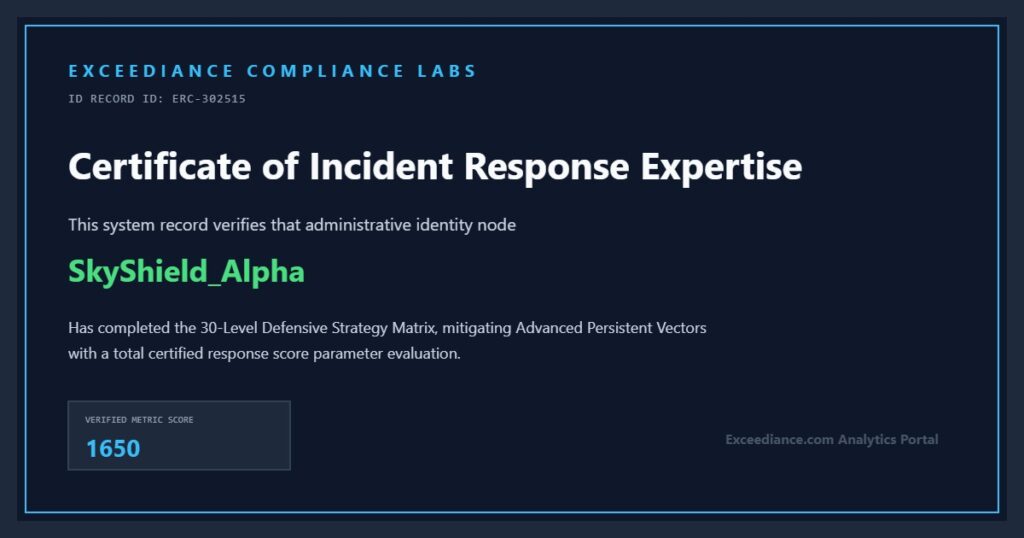Click the ID RECORD ID label

coord(118,99)
